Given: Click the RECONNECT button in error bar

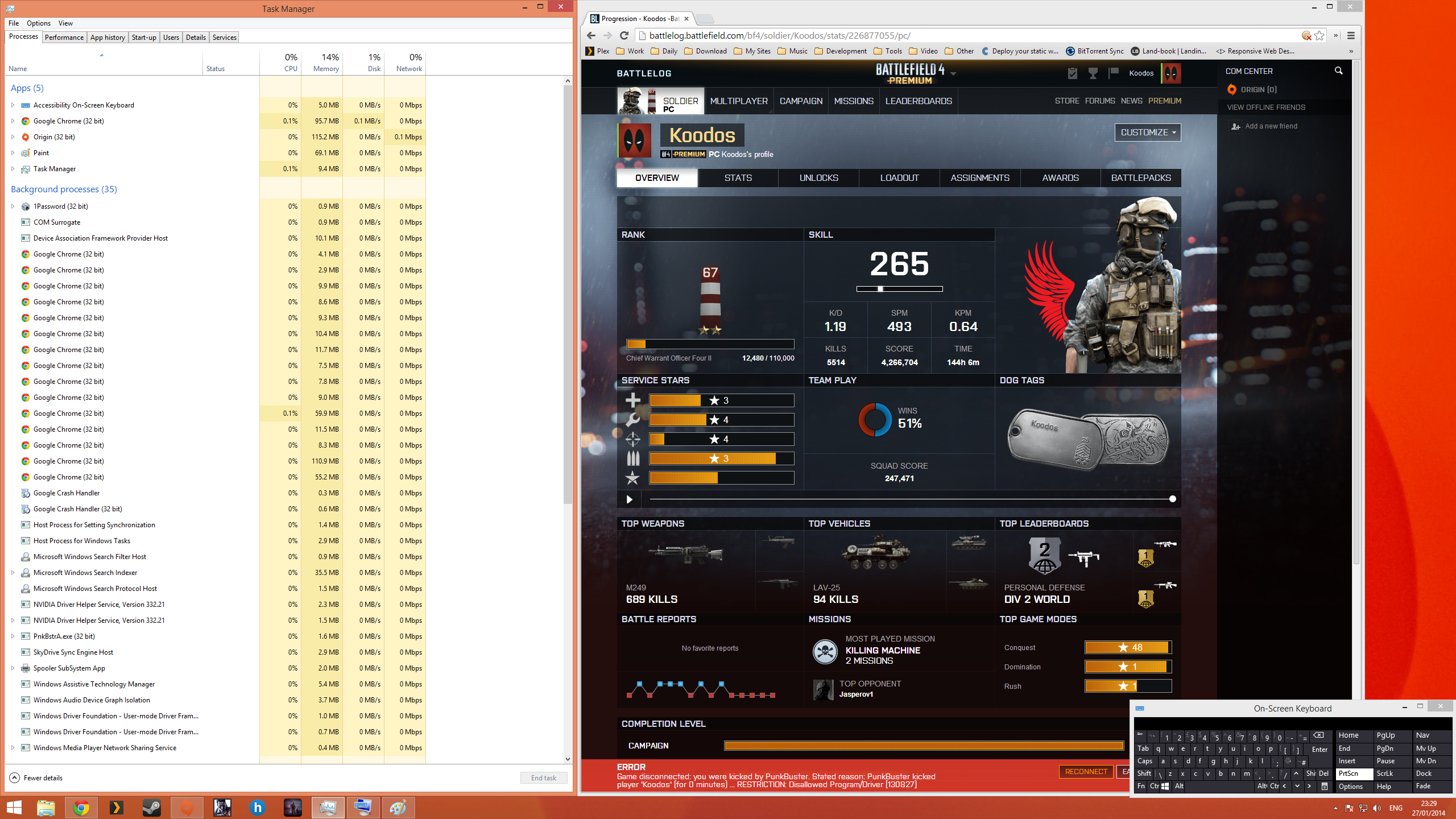Looking at the screenshot, I should pyautogui.click(x=1086, y=772).
